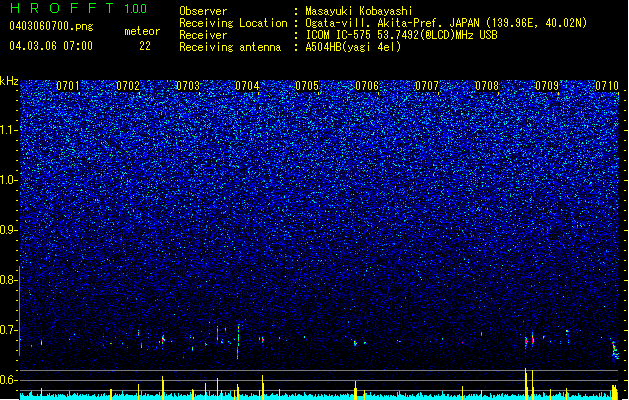Click the kHz axis unit label
This screenshot has height=400, width=629.
coord(9,81)
